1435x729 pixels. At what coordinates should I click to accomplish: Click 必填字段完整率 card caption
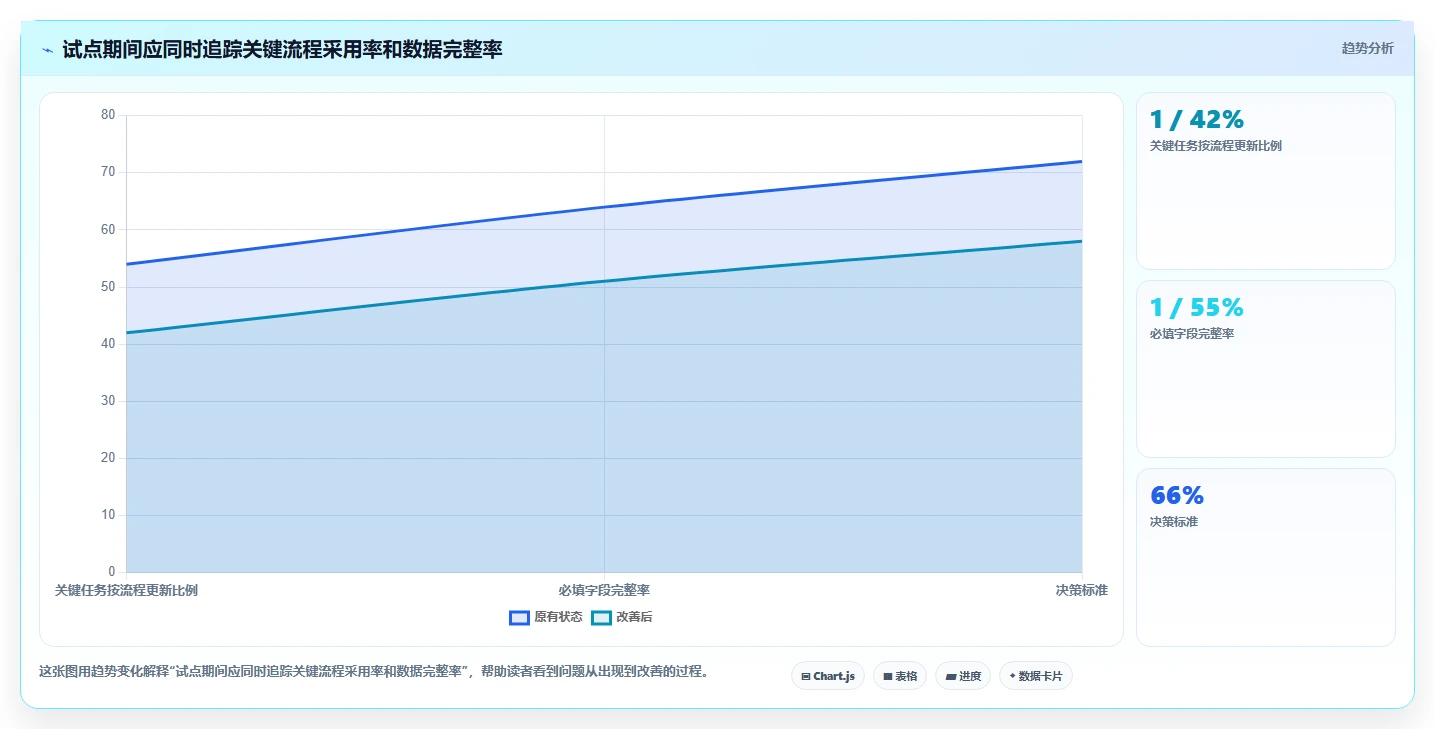pyautogui.click(x=1192, y=334)
